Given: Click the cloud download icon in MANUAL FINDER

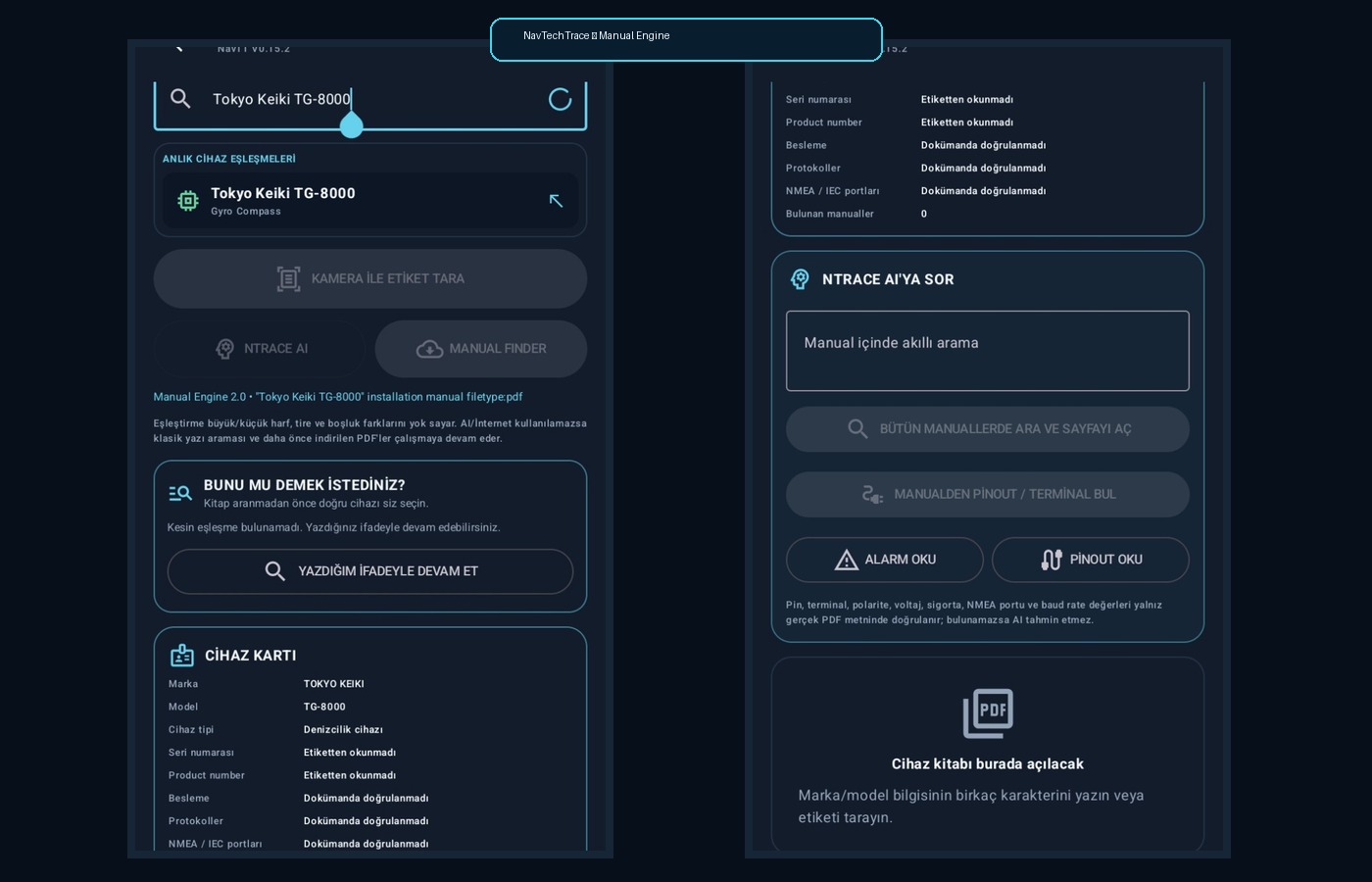Looking at the screenshot, I should [x=429, y=349].
